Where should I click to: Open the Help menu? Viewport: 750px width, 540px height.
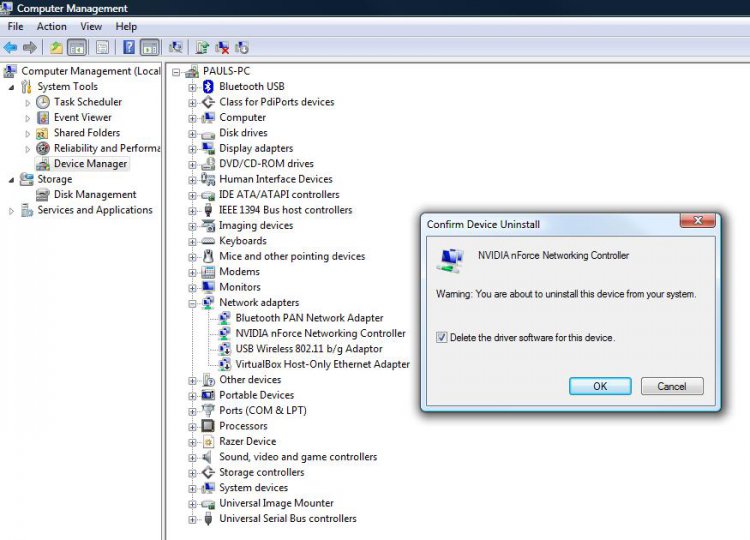click(126, 26)
